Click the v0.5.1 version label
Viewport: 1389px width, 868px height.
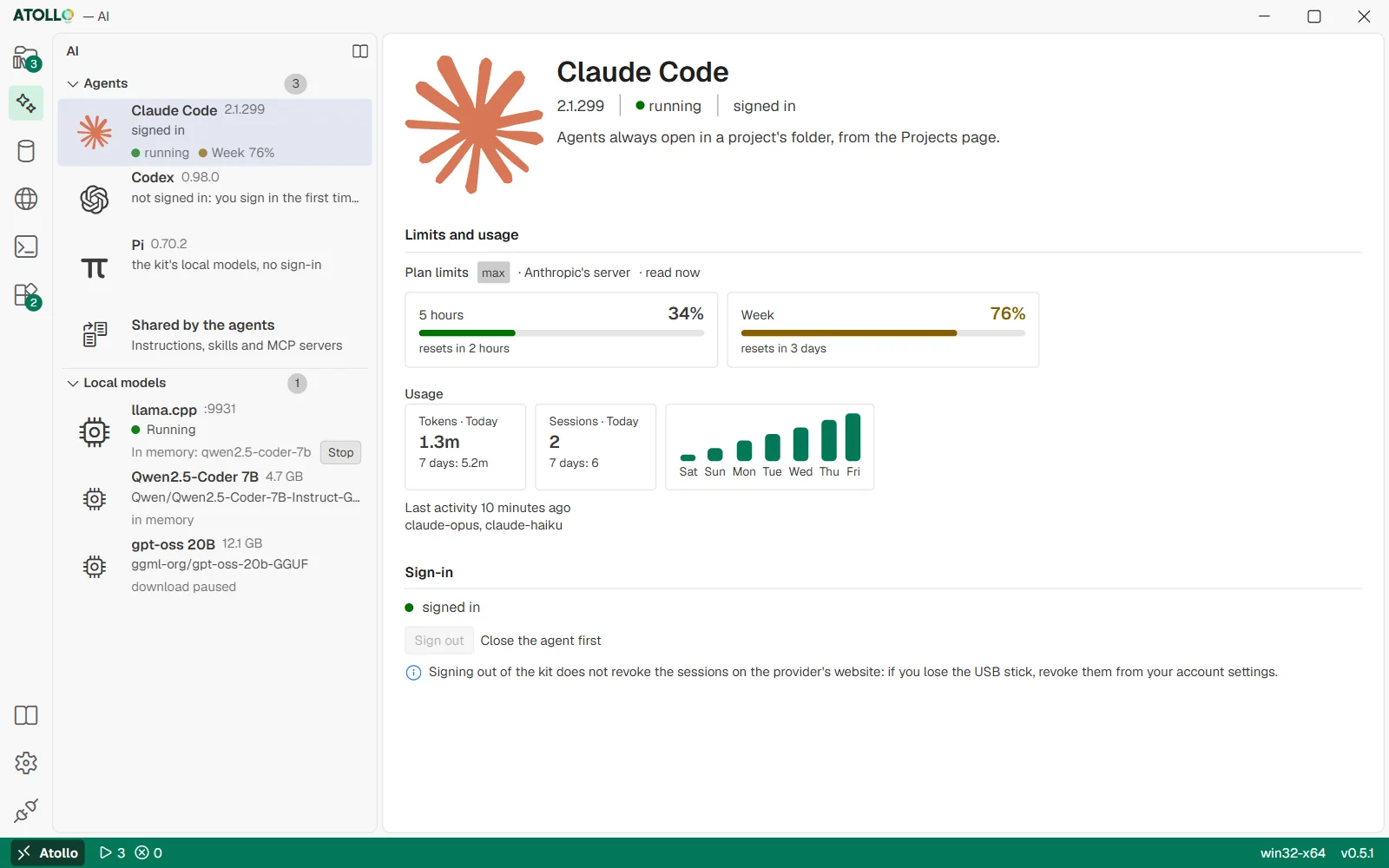[x=1357, y=852]
